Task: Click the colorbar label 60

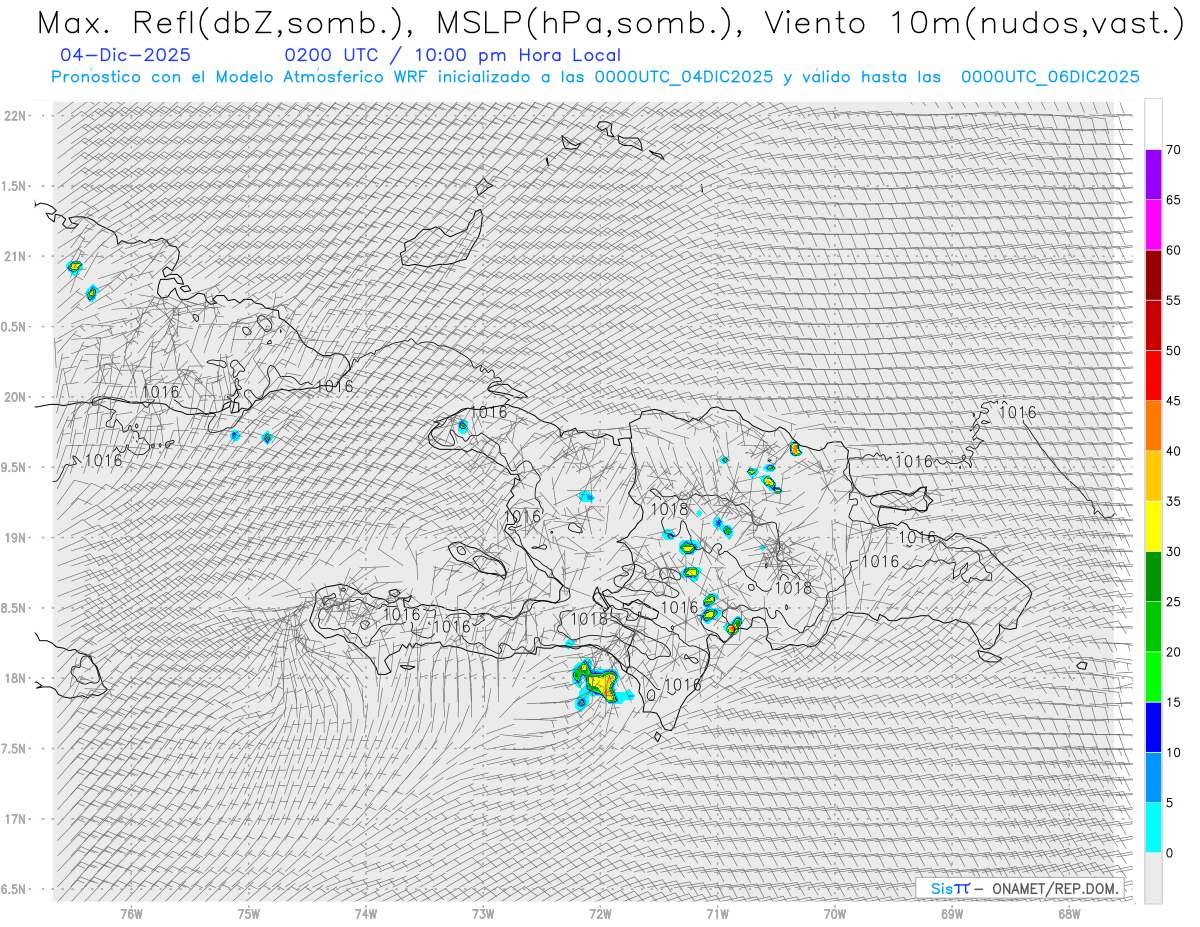Action: coord(1173,250)
